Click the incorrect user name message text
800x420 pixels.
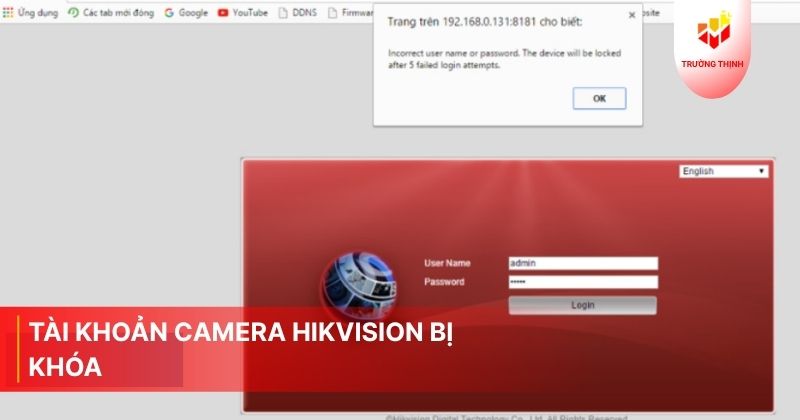click(x=504, y=59)
